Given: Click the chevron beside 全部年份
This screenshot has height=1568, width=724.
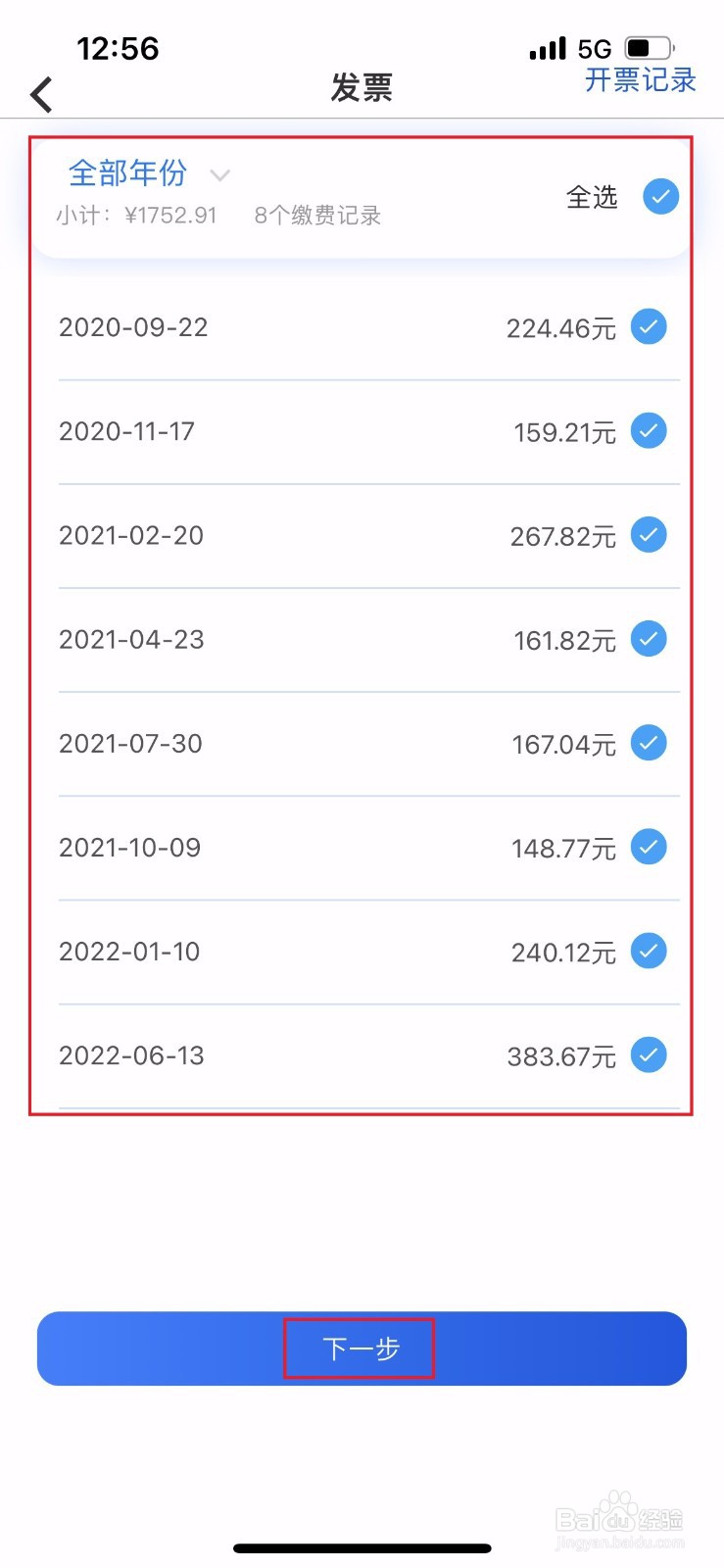Looking at the screenshot, I should tap(220, 175).
